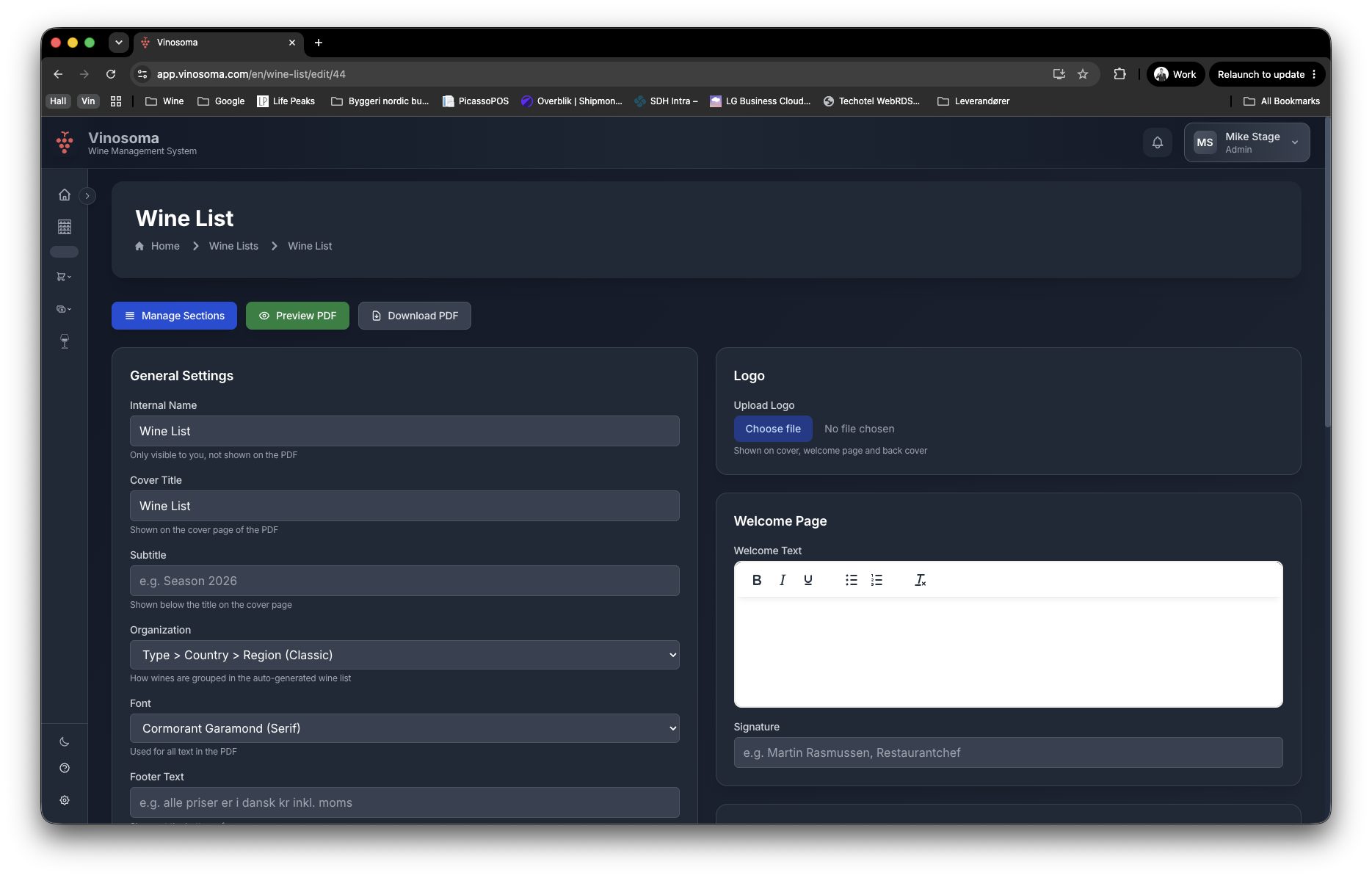Viewport: 1372px width, 878px height.
Task: Reload the page
Action: [111, 74]
